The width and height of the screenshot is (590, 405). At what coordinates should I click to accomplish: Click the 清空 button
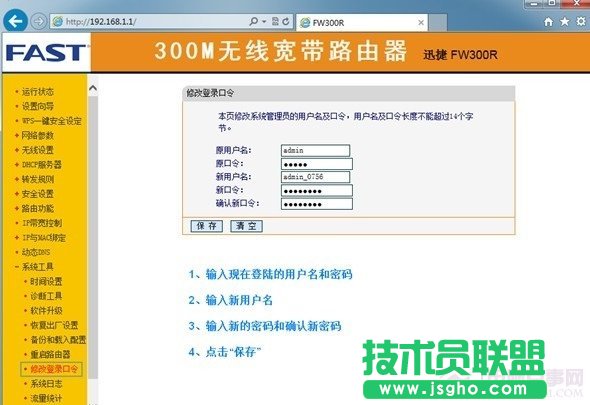coord(246,226)
